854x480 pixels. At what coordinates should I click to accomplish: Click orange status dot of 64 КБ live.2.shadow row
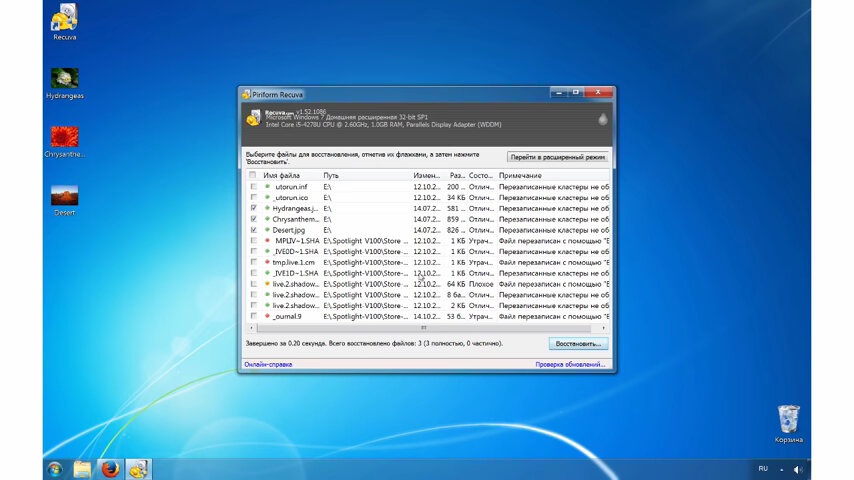tap(267, 284)
